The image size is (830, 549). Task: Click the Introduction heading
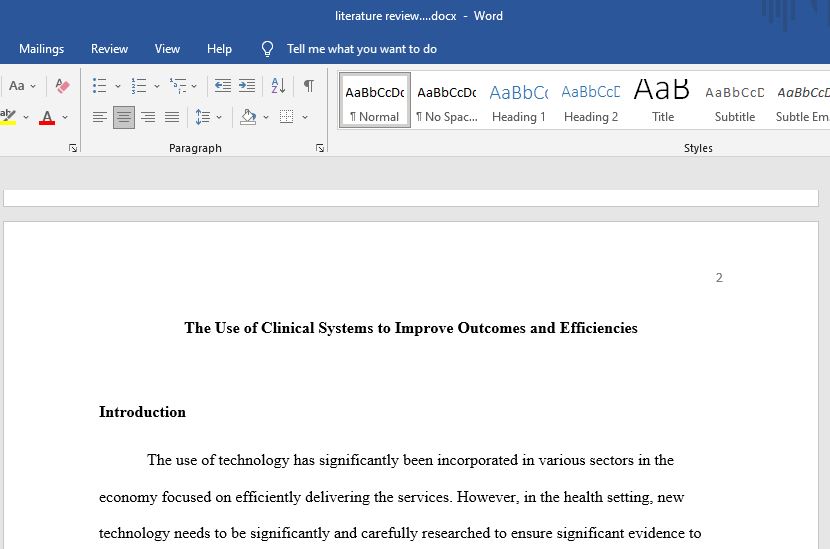142,412
